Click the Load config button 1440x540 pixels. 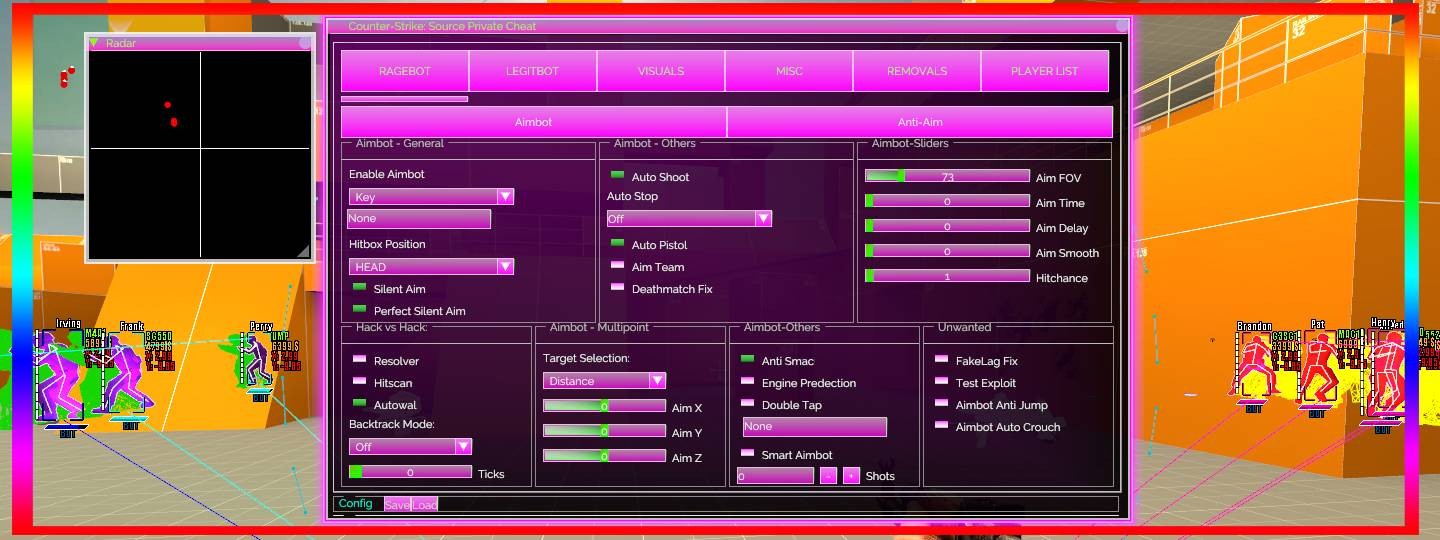coord(425,505)
